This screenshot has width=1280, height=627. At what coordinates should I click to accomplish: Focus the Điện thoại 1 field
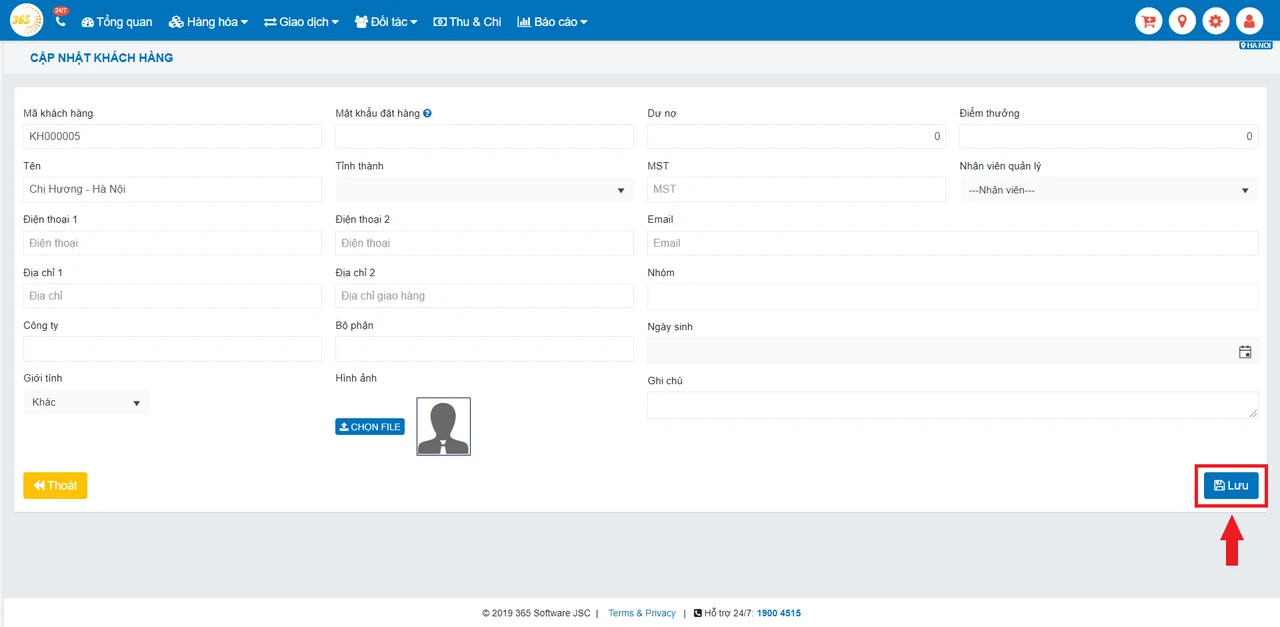(172, 243)
